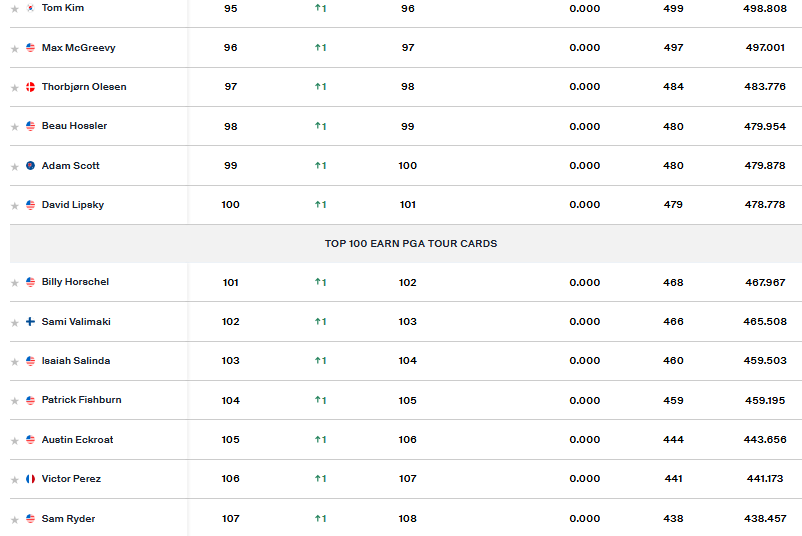Image resolution: width=802 pixels, height=536 pixels.
Task: Select the Patrick Fishburn name link
Action: (81, 400)
